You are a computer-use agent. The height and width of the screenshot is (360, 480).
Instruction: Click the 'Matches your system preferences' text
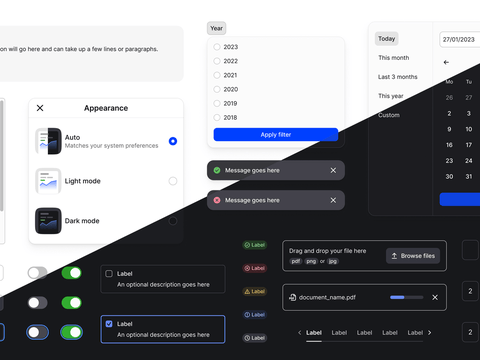[x=111, y=146]
